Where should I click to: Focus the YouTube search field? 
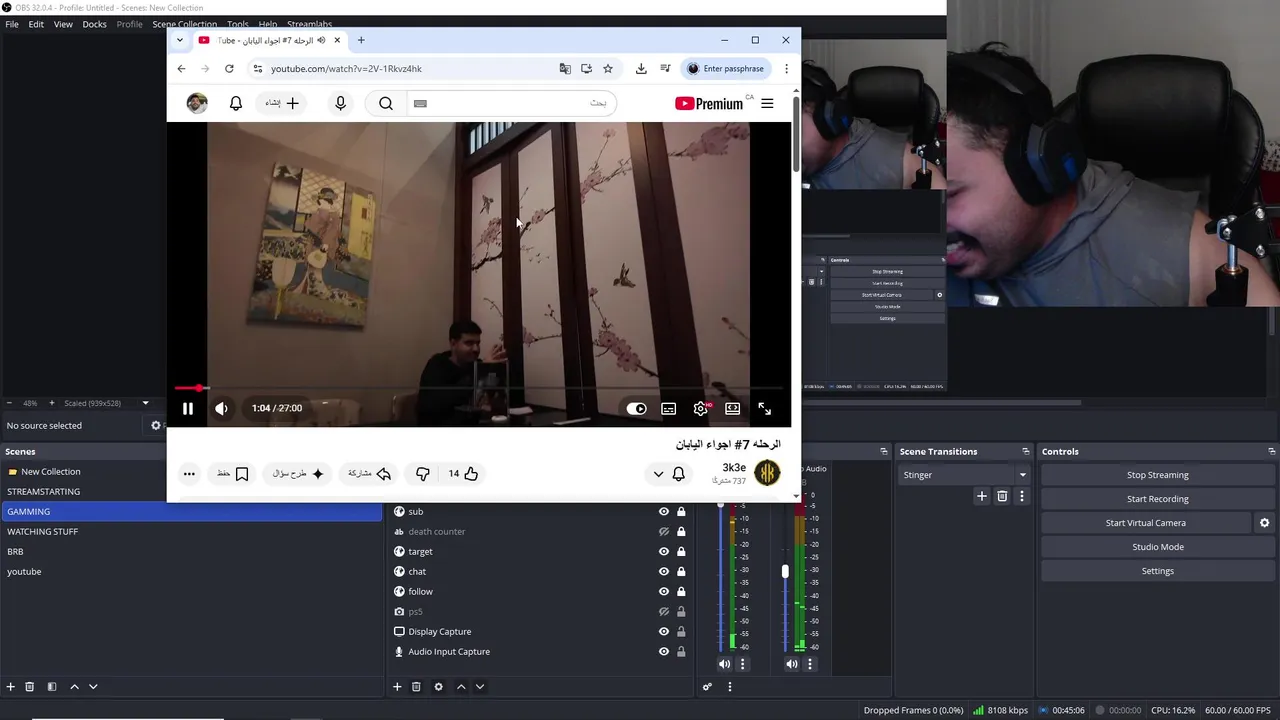(510, 103)
